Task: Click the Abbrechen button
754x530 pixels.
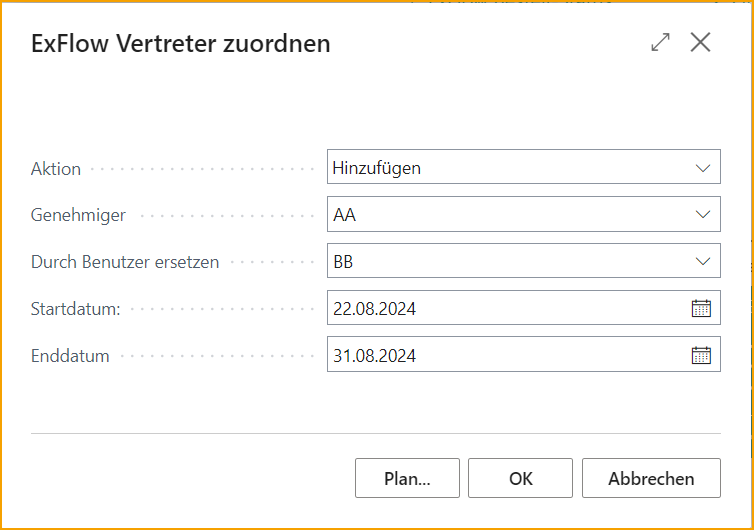Action: (651, 478)
